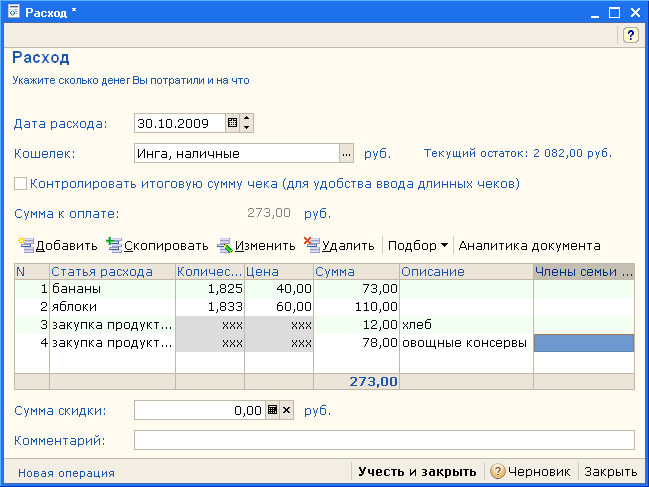Viewport: 649px width, 487px height.
Task: Click the Добавить toolbar button
Action: [58, 245]
